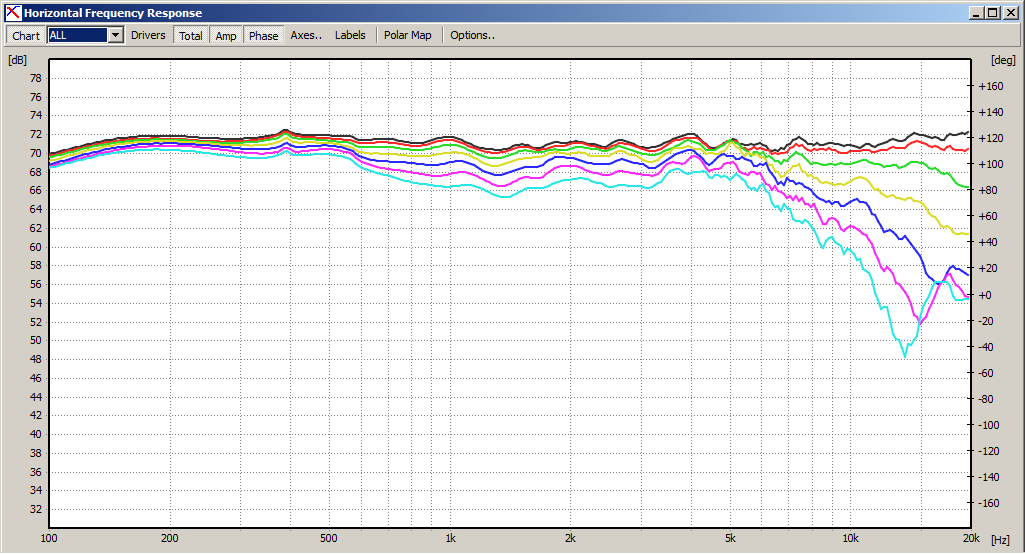Click the black on-axis curve at 20k
Viewport: 1025px width, 554px height.
coord(967,133)
